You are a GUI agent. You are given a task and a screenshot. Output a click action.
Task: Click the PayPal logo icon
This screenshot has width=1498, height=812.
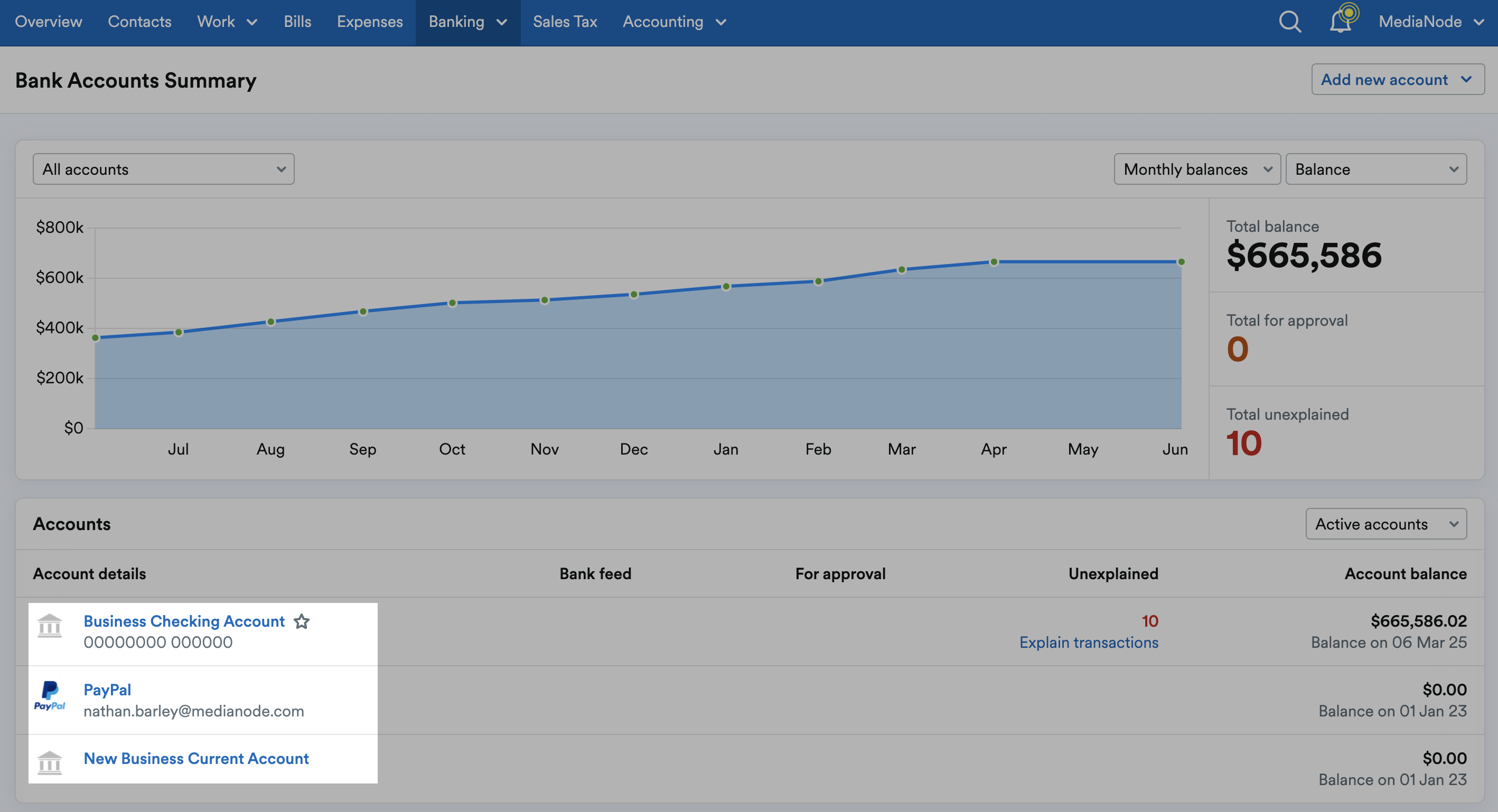(50, 696)
